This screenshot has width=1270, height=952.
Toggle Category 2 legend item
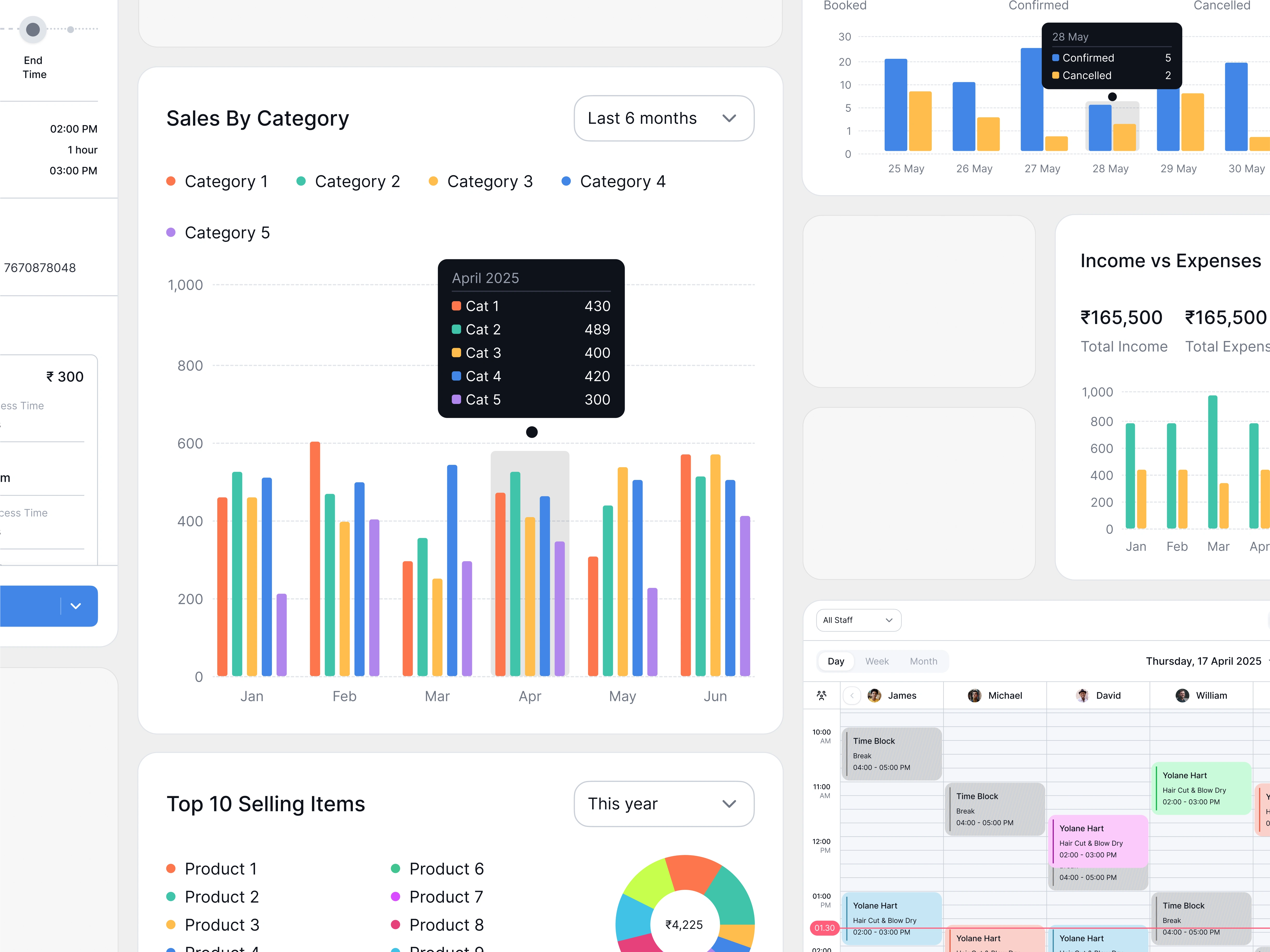[348, 181]
